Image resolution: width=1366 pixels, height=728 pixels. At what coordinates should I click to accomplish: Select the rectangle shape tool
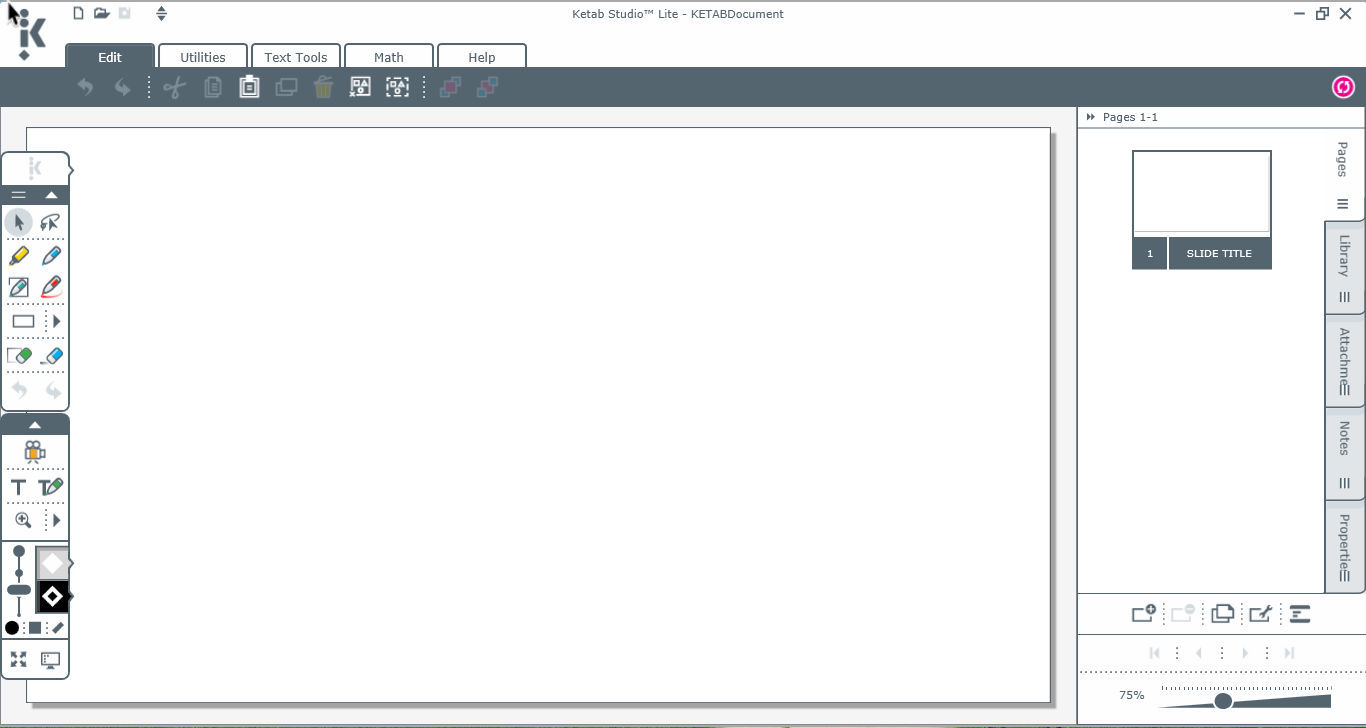pos(23,321)
